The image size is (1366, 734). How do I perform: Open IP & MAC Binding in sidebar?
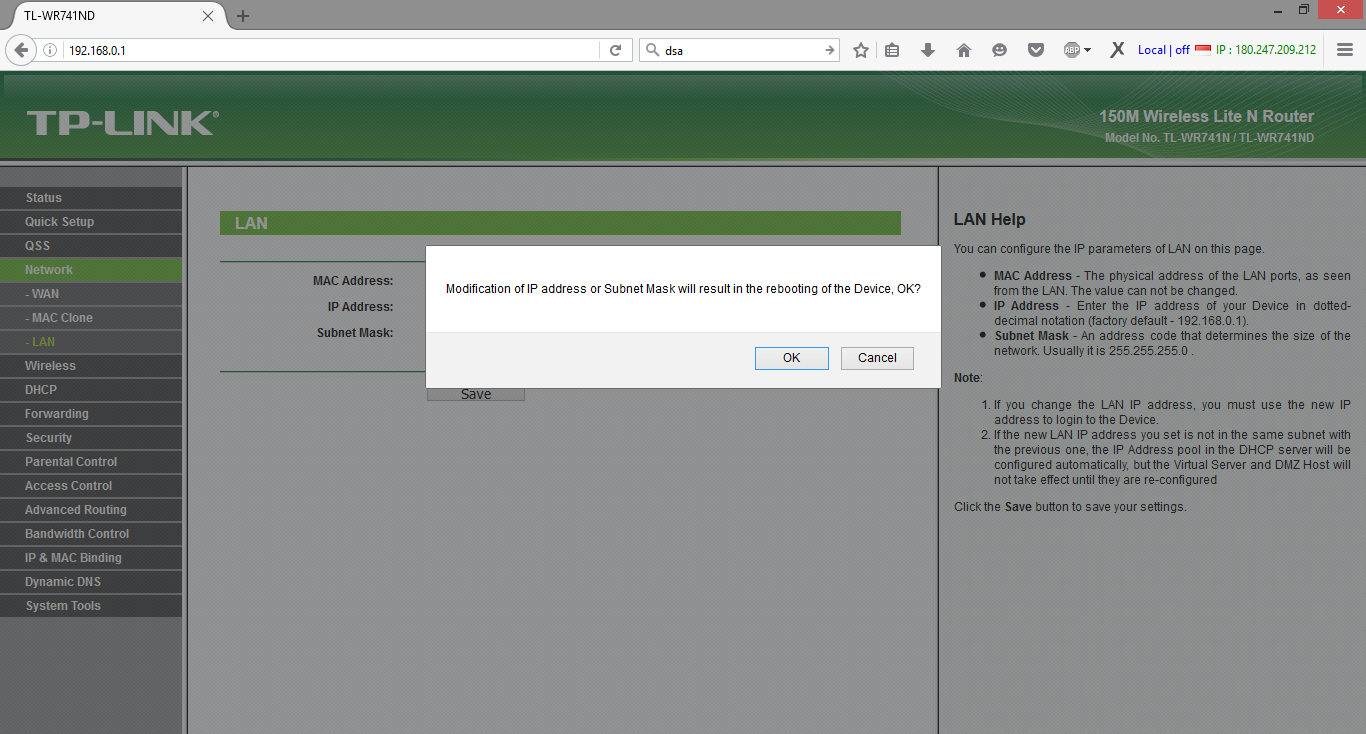(91, 558)
